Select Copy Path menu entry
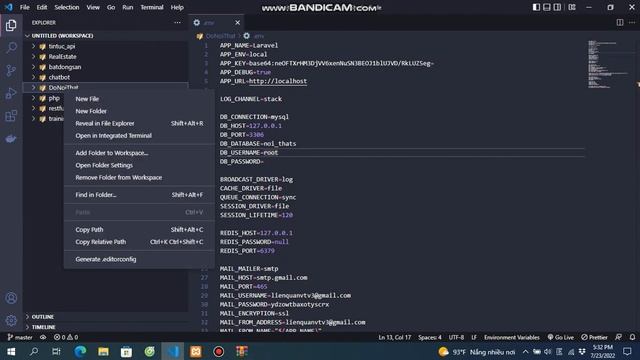The width and height of the screenshot is (640, 360). (139, 229)
